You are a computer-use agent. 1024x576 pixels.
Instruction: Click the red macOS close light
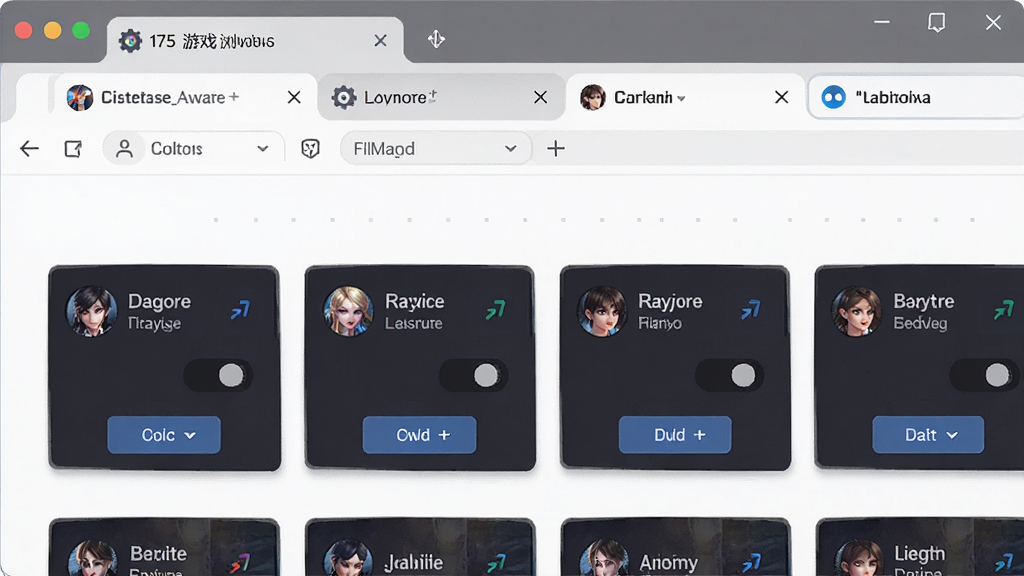[x=24, y=31]
